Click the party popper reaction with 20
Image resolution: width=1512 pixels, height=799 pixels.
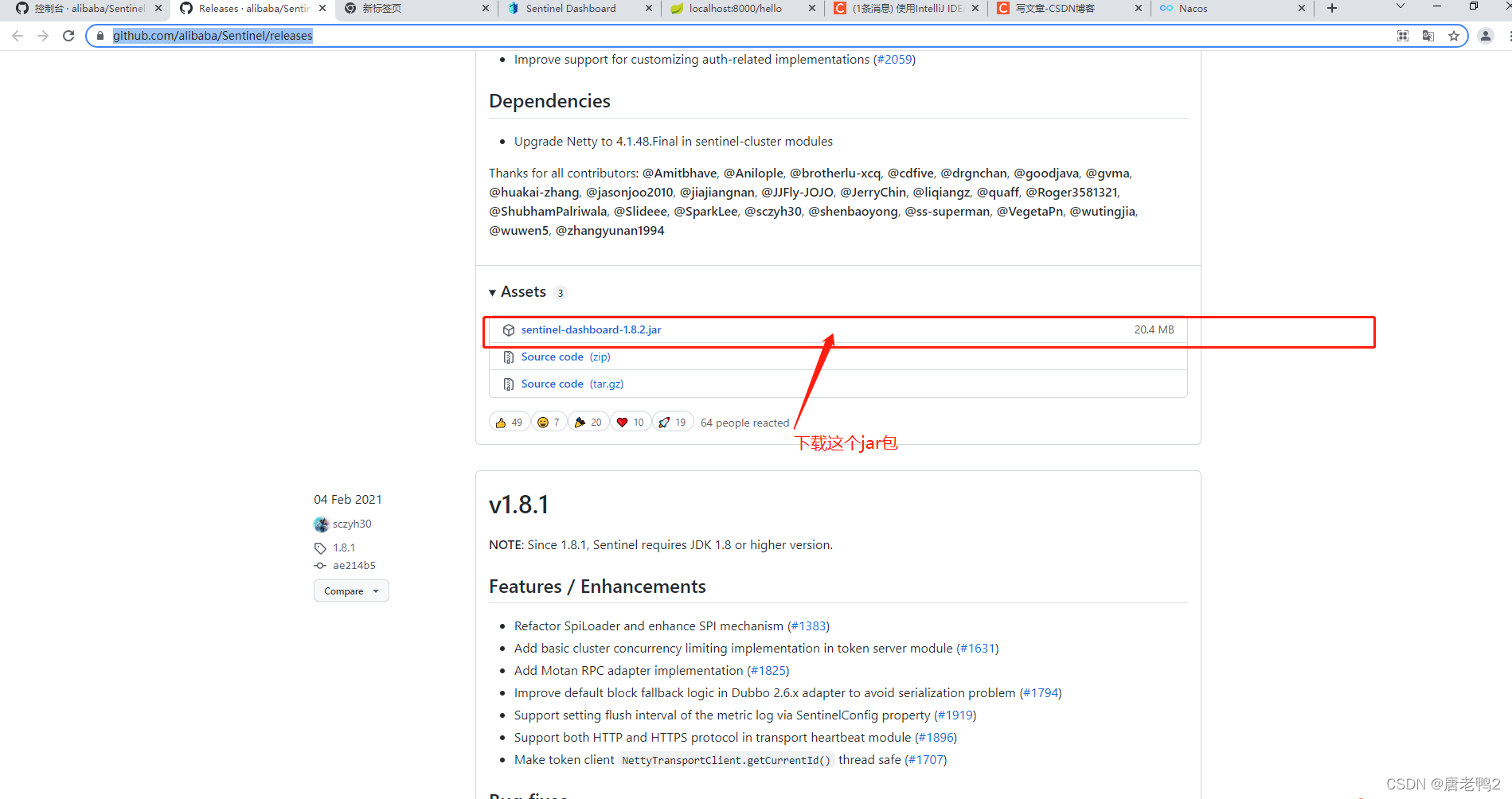[x=588, y=422]
